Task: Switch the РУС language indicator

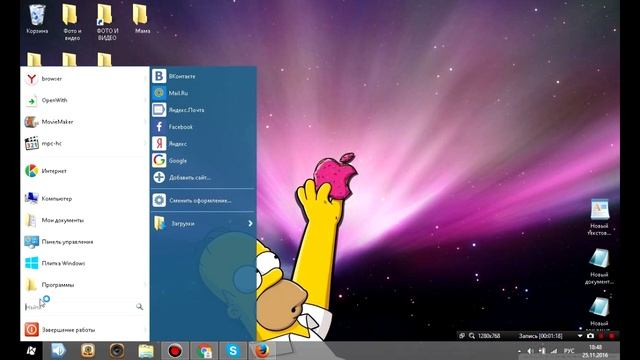Action: click(569, 351)
